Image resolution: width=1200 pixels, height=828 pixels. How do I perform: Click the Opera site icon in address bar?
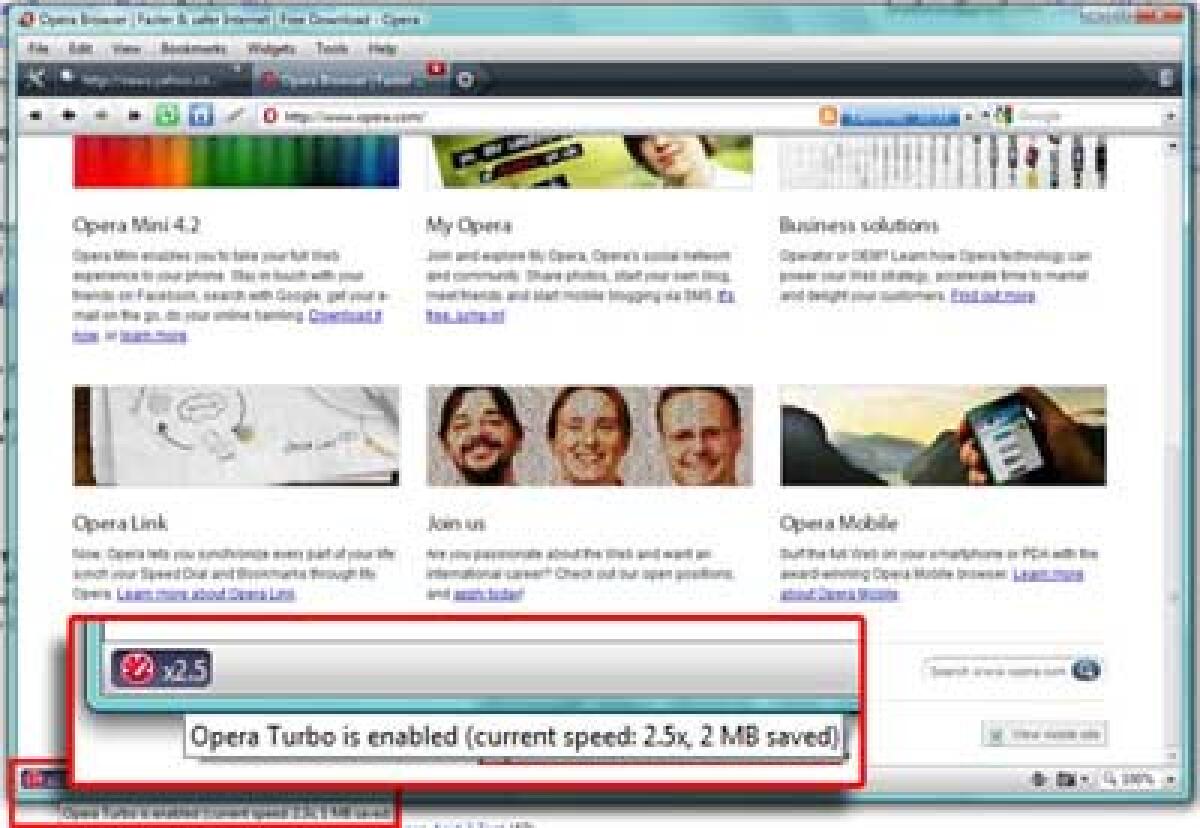pos(269,117)
